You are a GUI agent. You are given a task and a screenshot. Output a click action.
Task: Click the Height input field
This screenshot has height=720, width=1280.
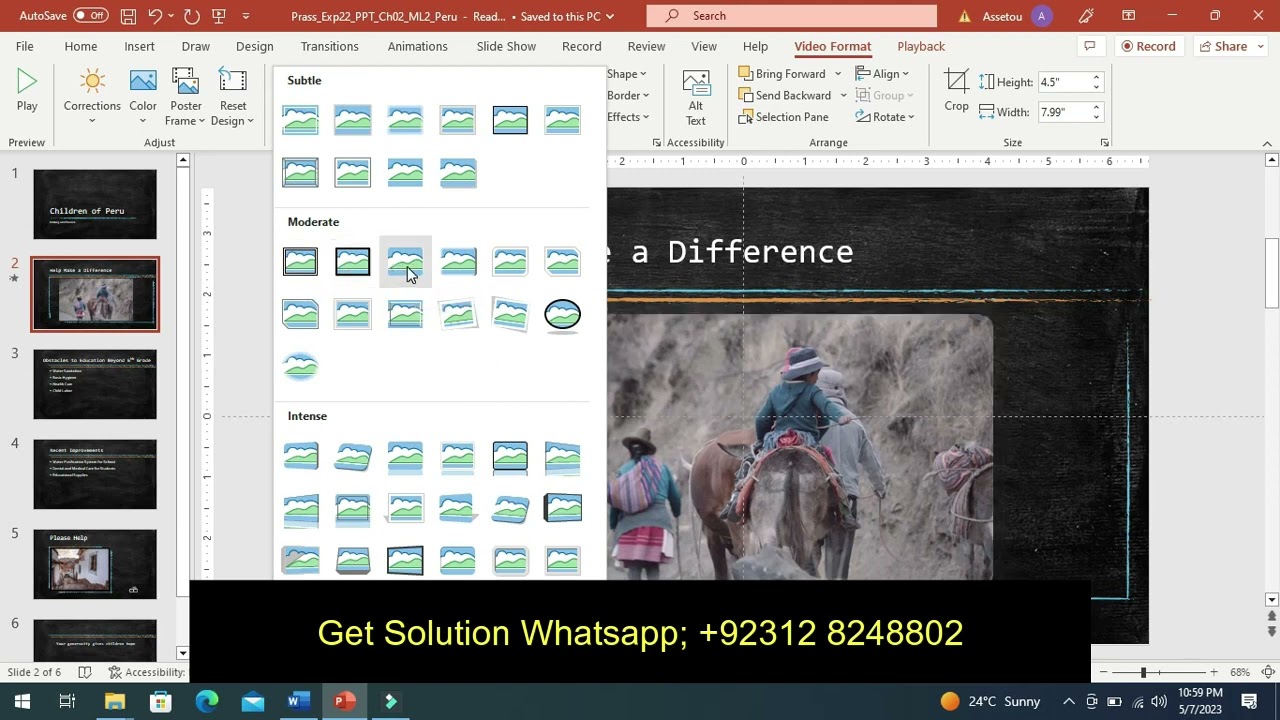(x=1063, y=82)
